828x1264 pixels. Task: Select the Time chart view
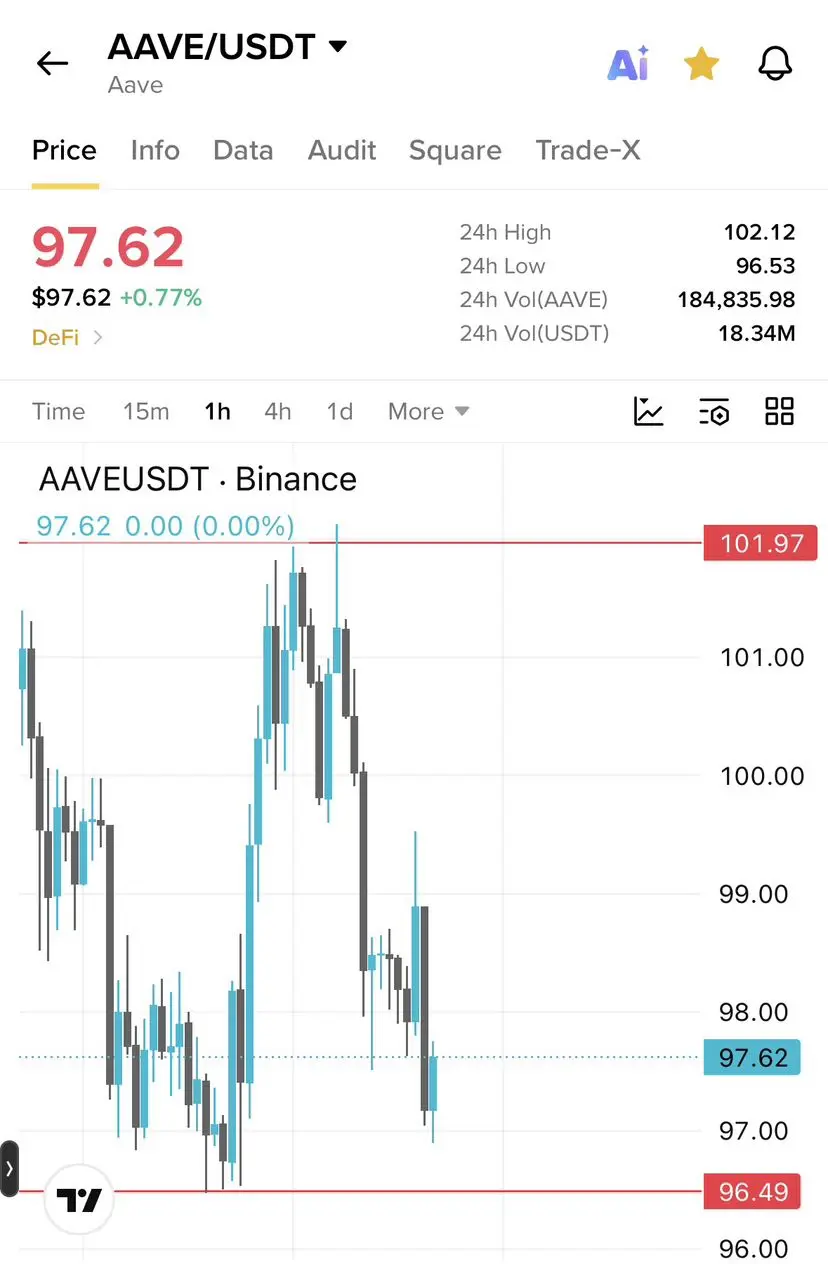[x=58, y=411]
